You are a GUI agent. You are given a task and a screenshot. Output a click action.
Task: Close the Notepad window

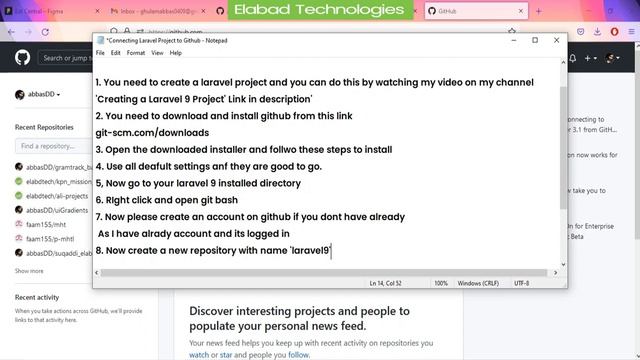point(556,40)
